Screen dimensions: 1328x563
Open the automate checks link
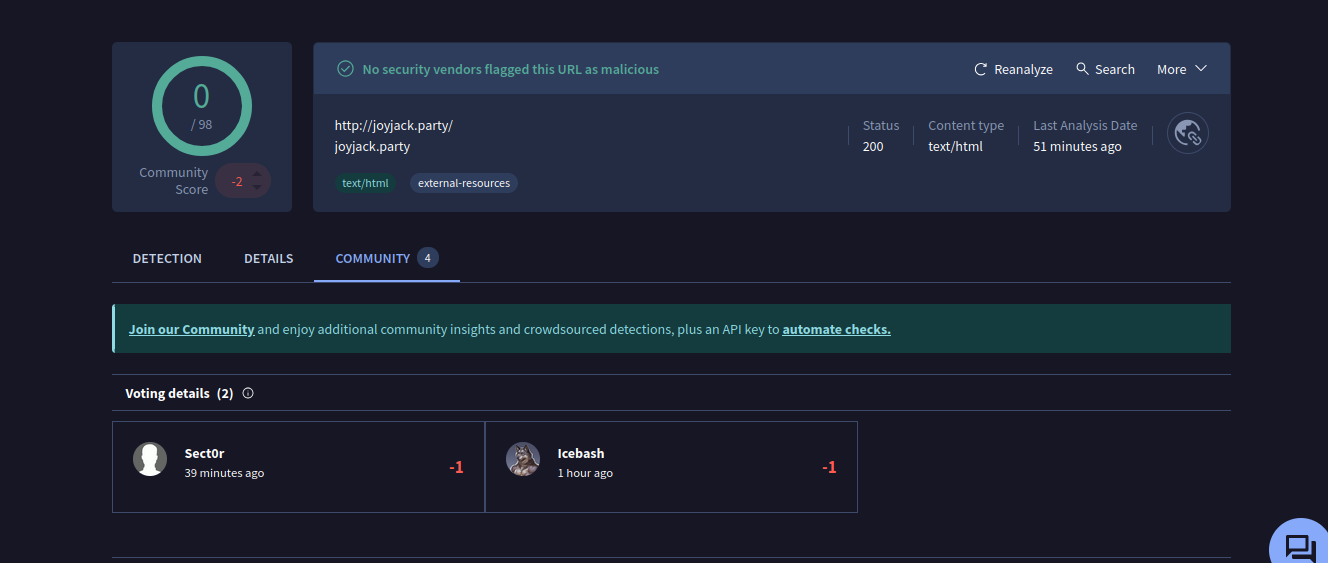(x=836, y=329)
